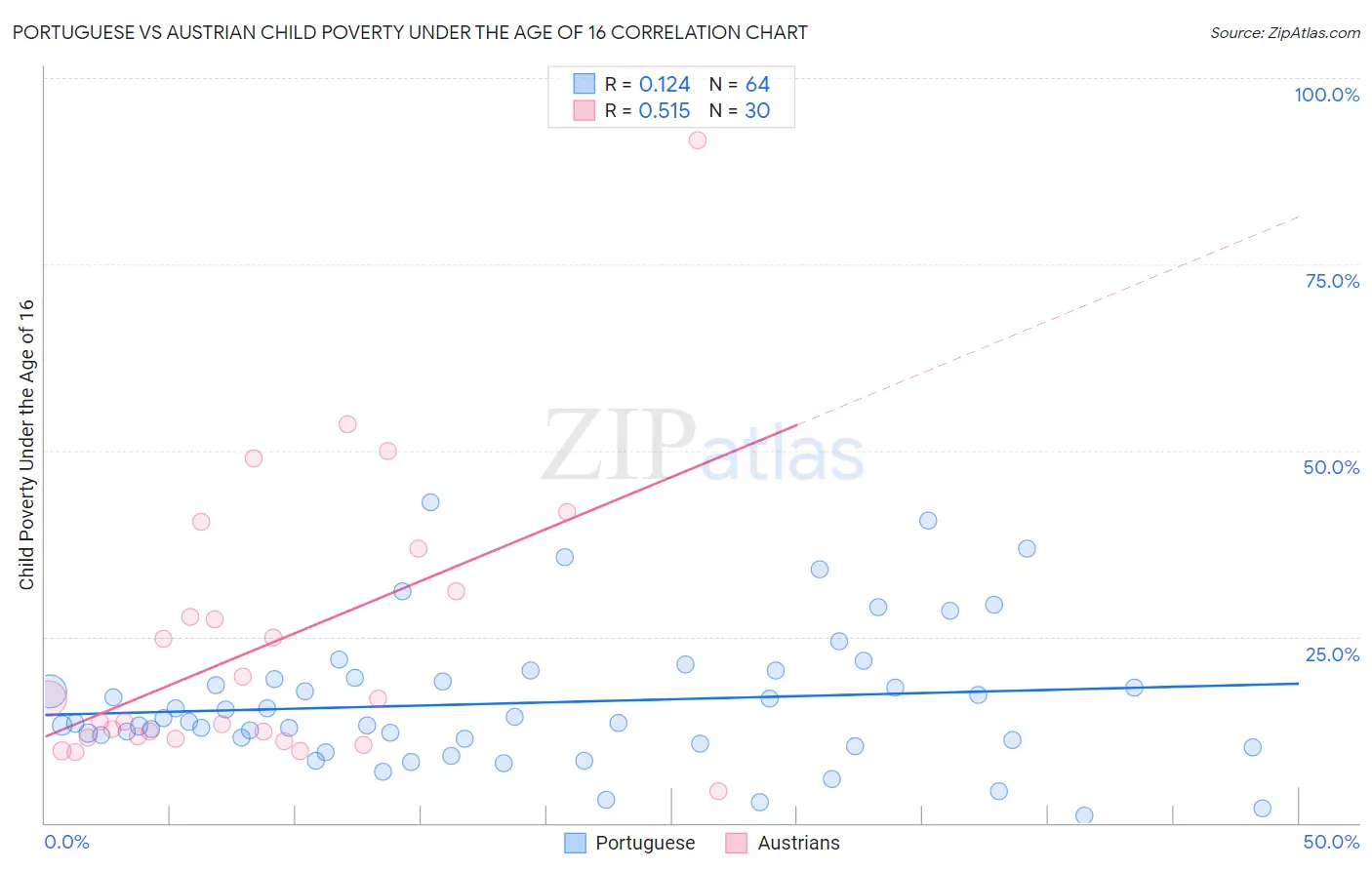
Task: Open the Source: ZipAtlas.com link
Action: 1284,32
